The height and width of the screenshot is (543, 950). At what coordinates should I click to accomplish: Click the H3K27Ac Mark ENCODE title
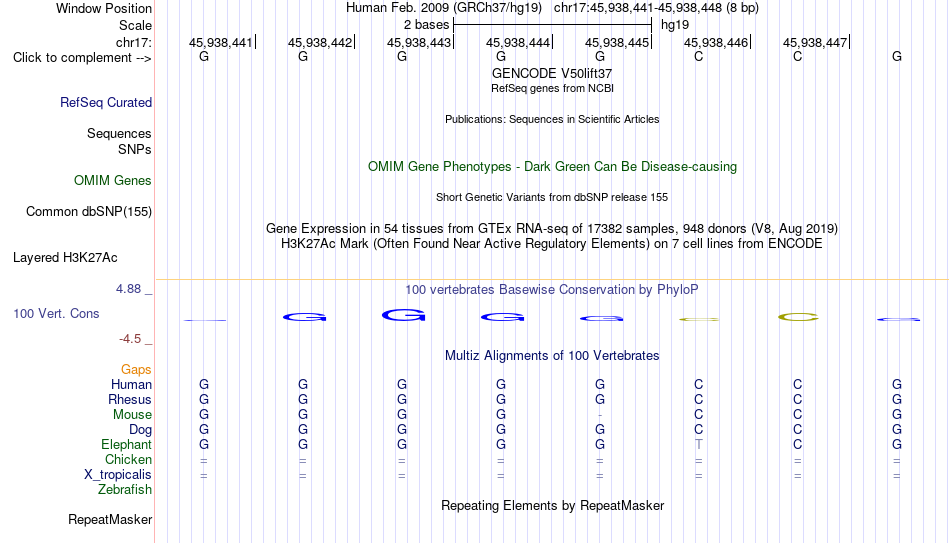point(552,244)
